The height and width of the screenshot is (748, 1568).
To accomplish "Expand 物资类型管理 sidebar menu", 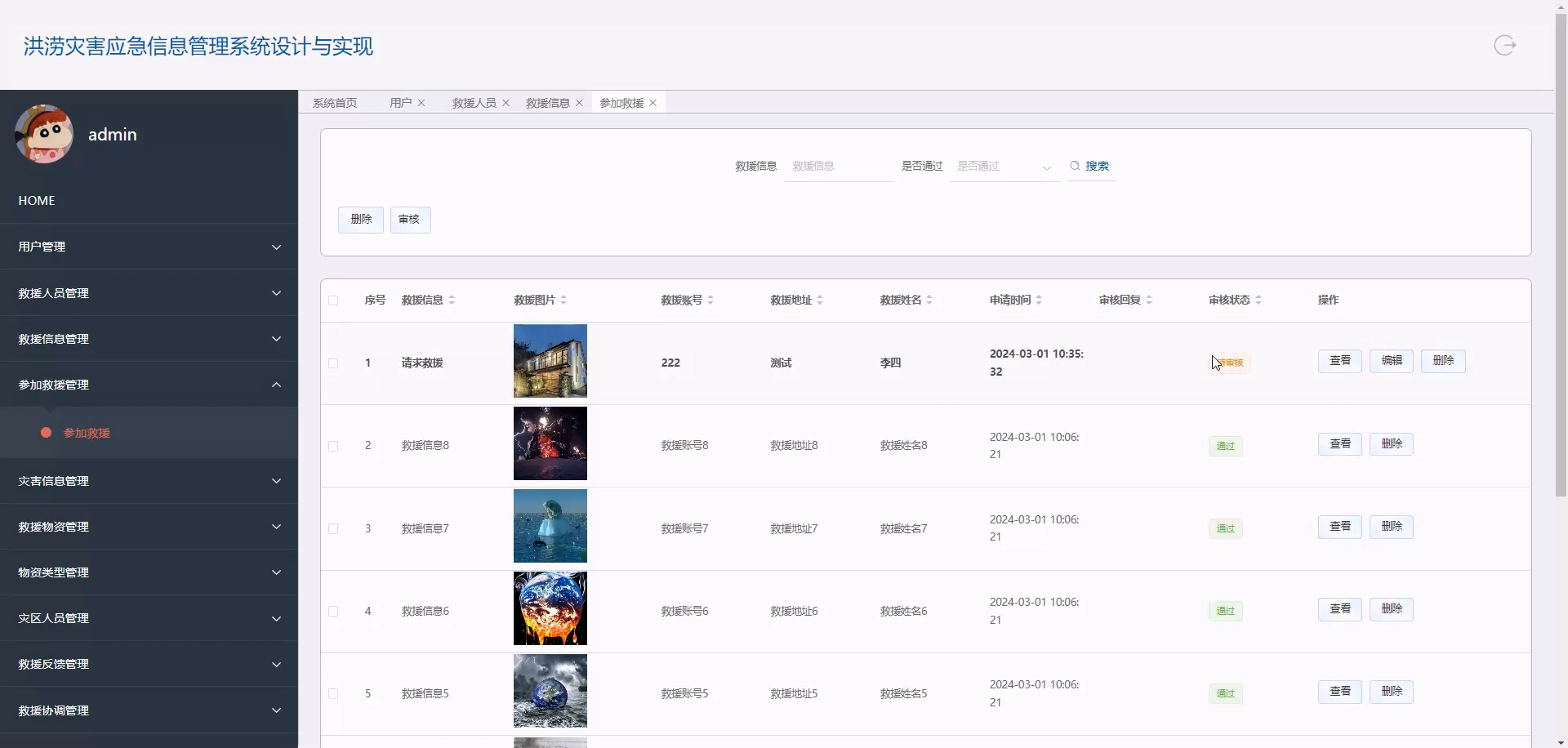I will (149, 572).
